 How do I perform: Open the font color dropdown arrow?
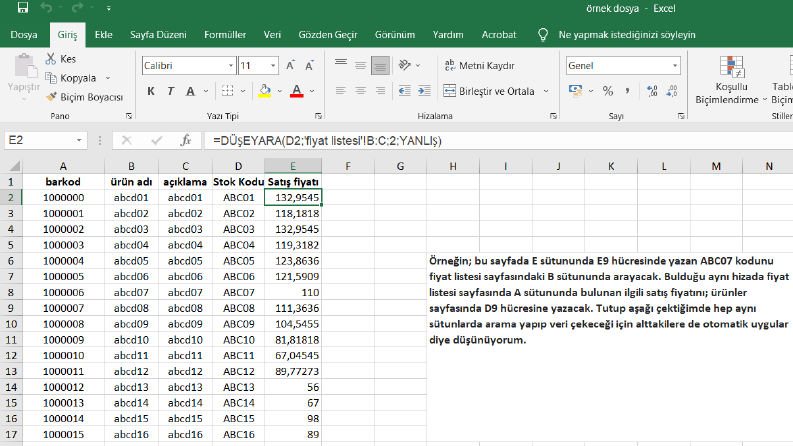pyautogui.click(x=312, y=92)
